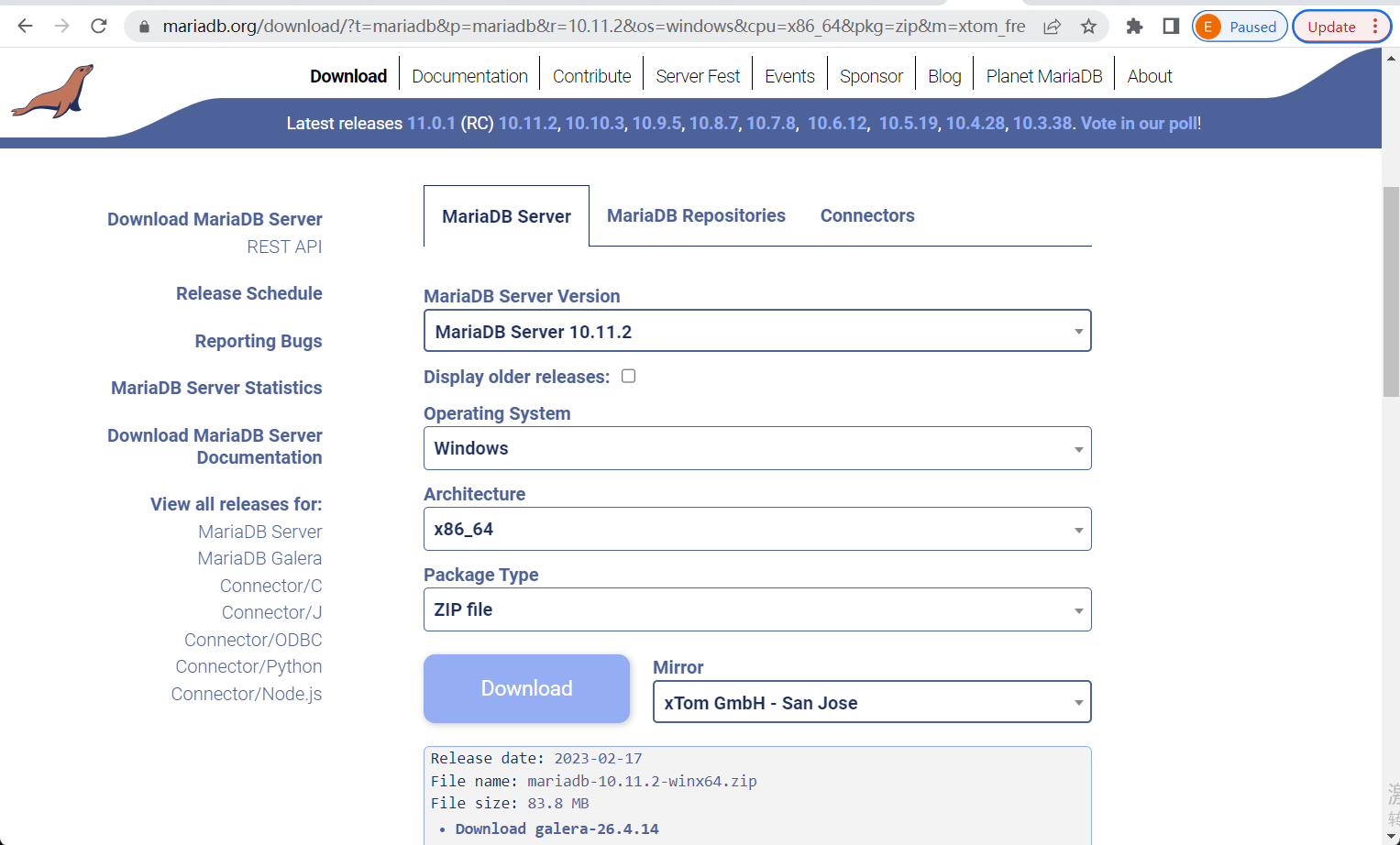Expand the MariaDB Server Version dropdown
This screenshot has height=845, width=1400.
click(756, 331)
